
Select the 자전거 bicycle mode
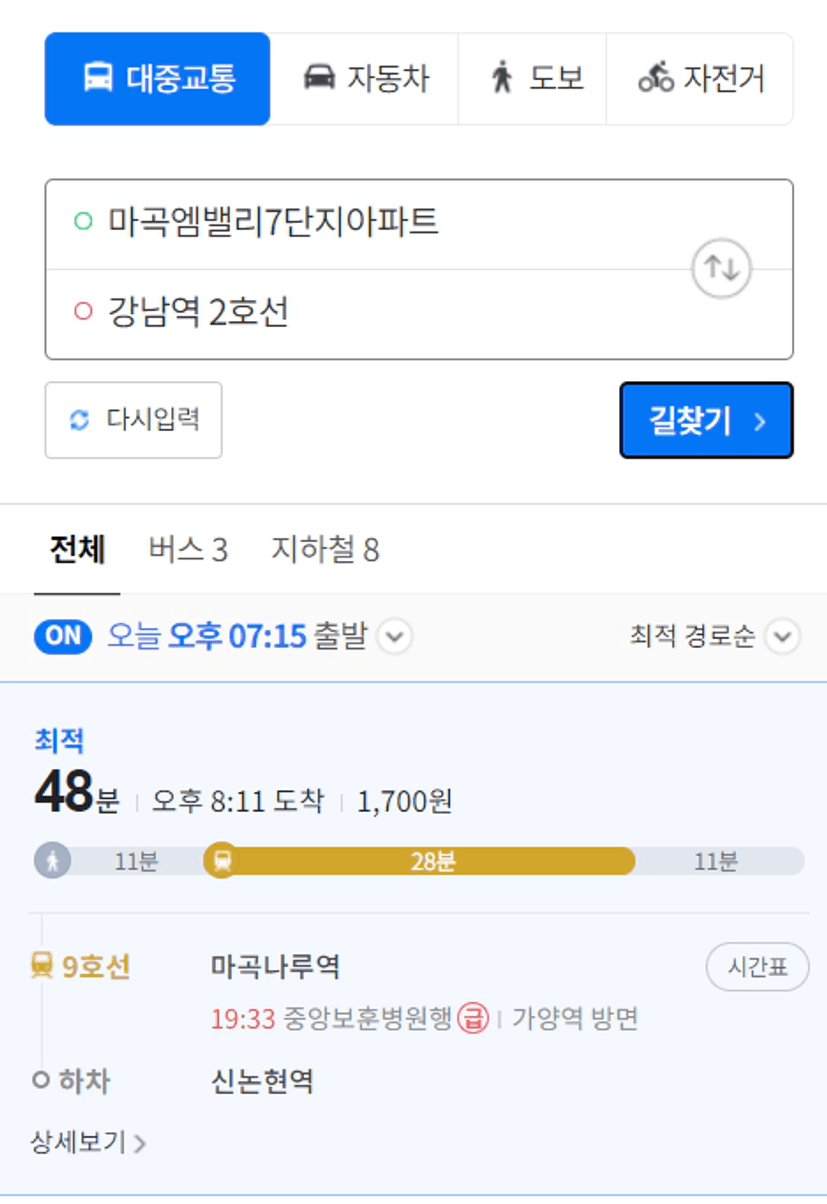[x=700, y=79]
